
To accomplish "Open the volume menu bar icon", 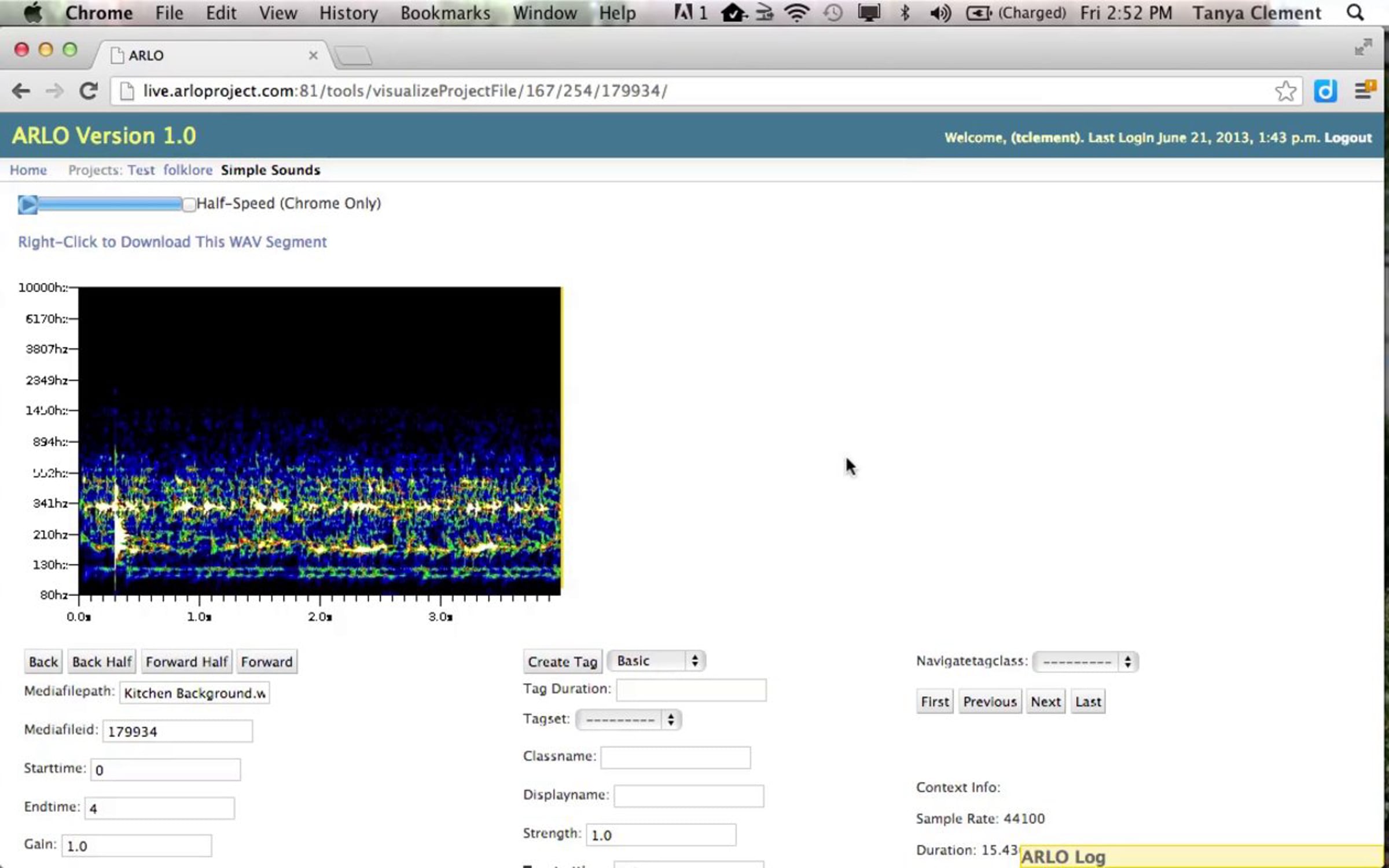I will [940, 13].
